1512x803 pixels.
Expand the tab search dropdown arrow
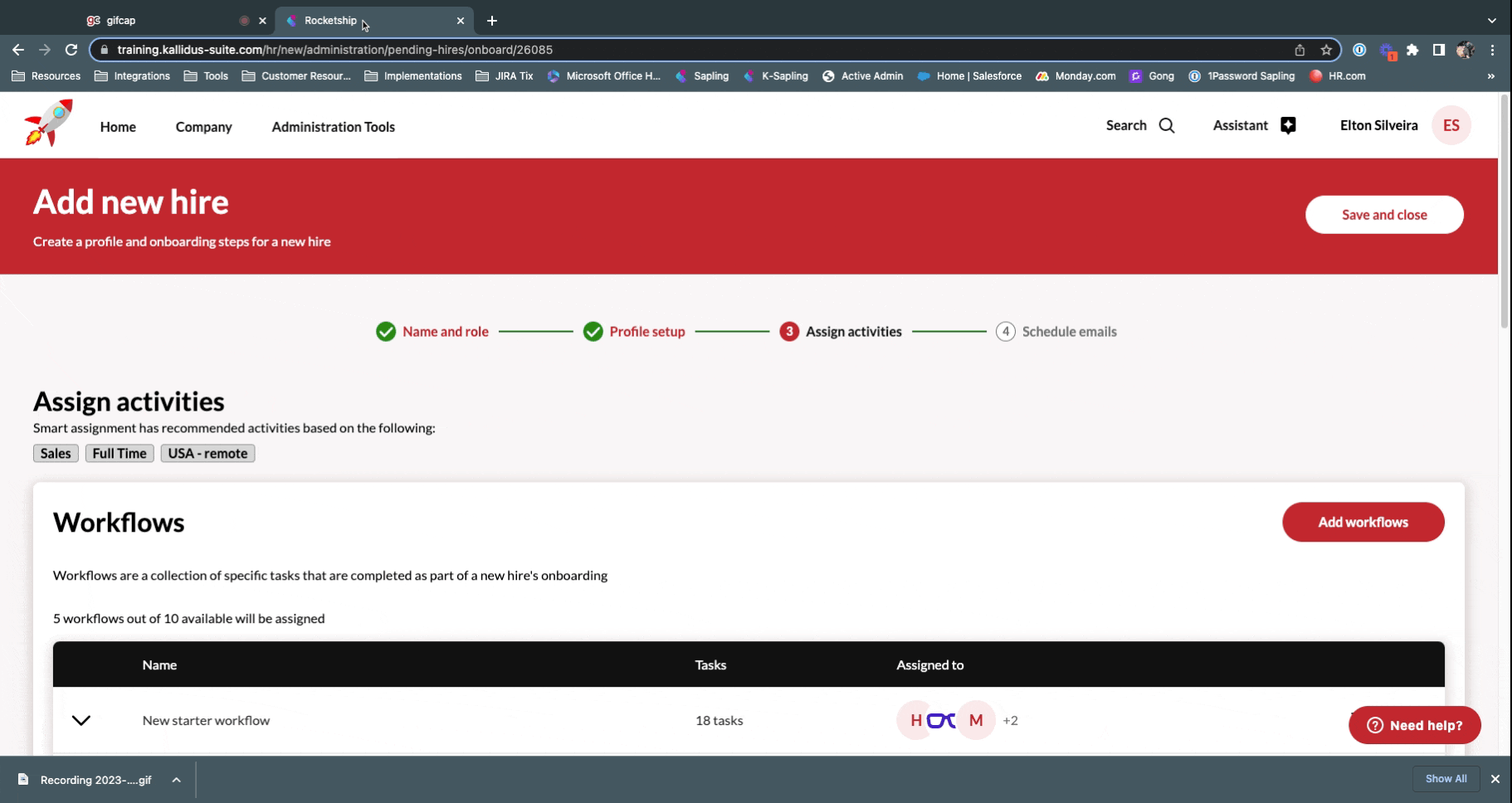point(1491,21)
